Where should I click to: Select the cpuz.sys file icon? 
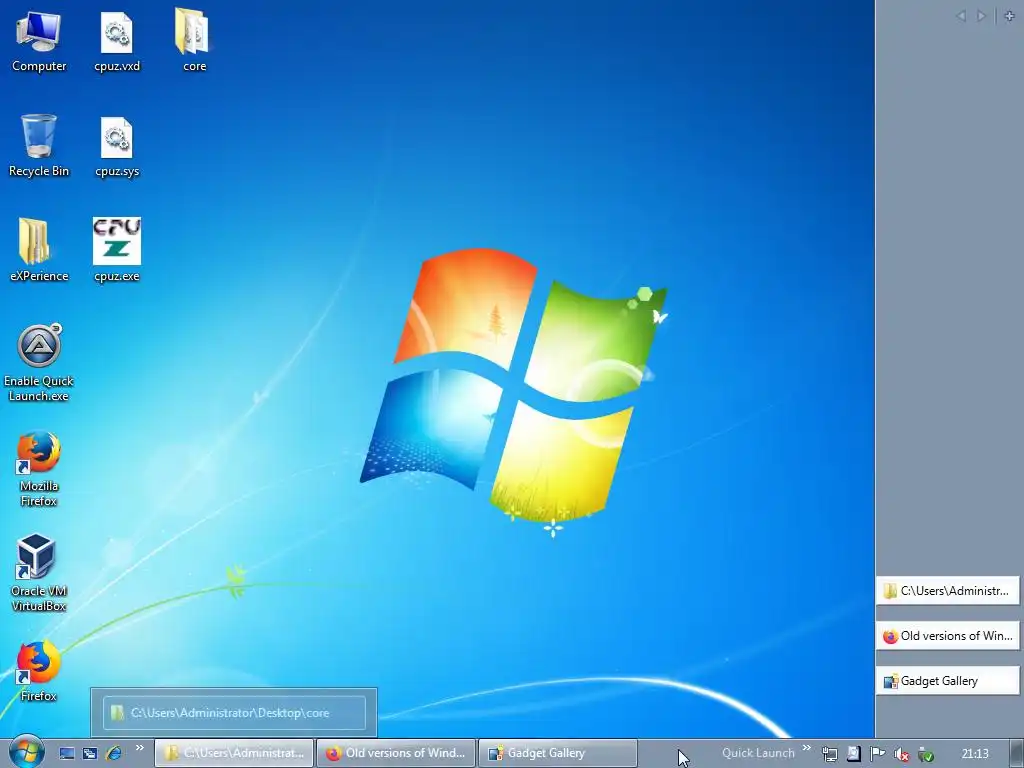(117, 146)
